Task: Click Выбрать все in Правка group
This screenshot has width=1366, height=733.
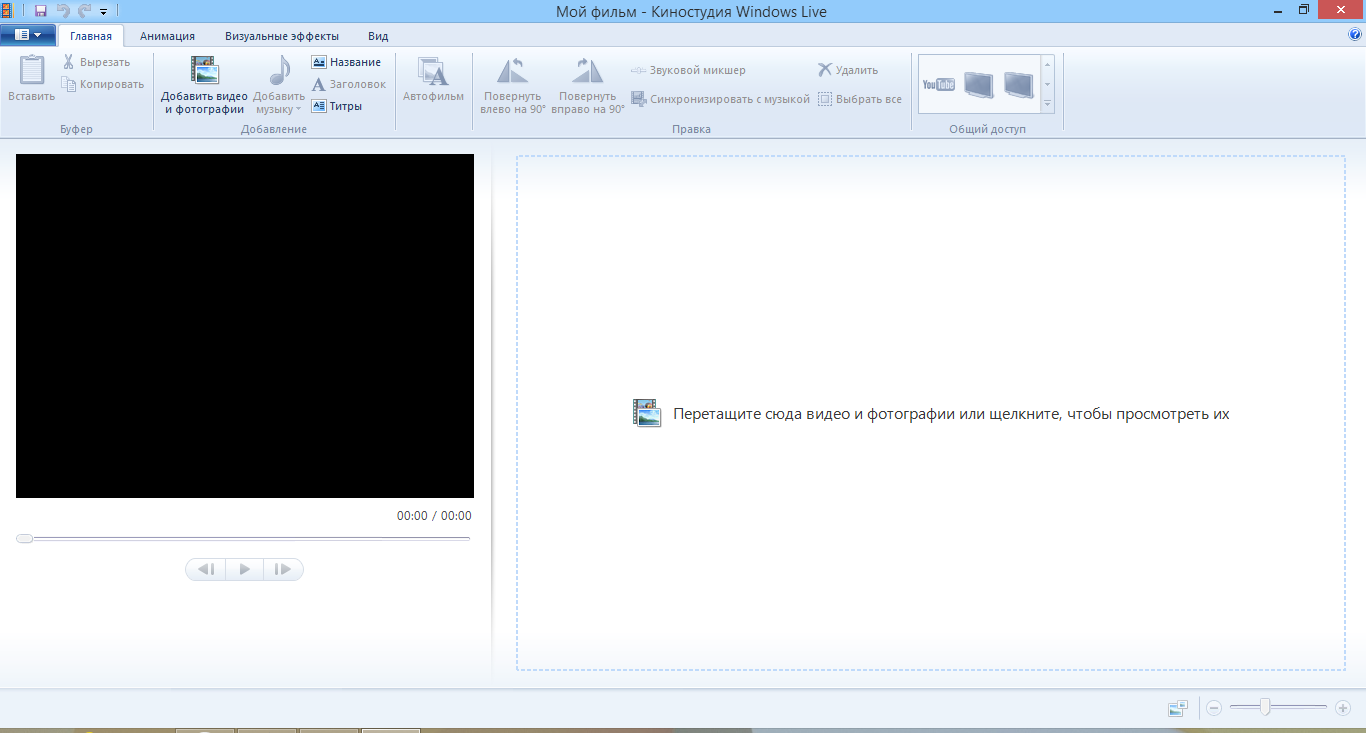Action: pos(860,99)
